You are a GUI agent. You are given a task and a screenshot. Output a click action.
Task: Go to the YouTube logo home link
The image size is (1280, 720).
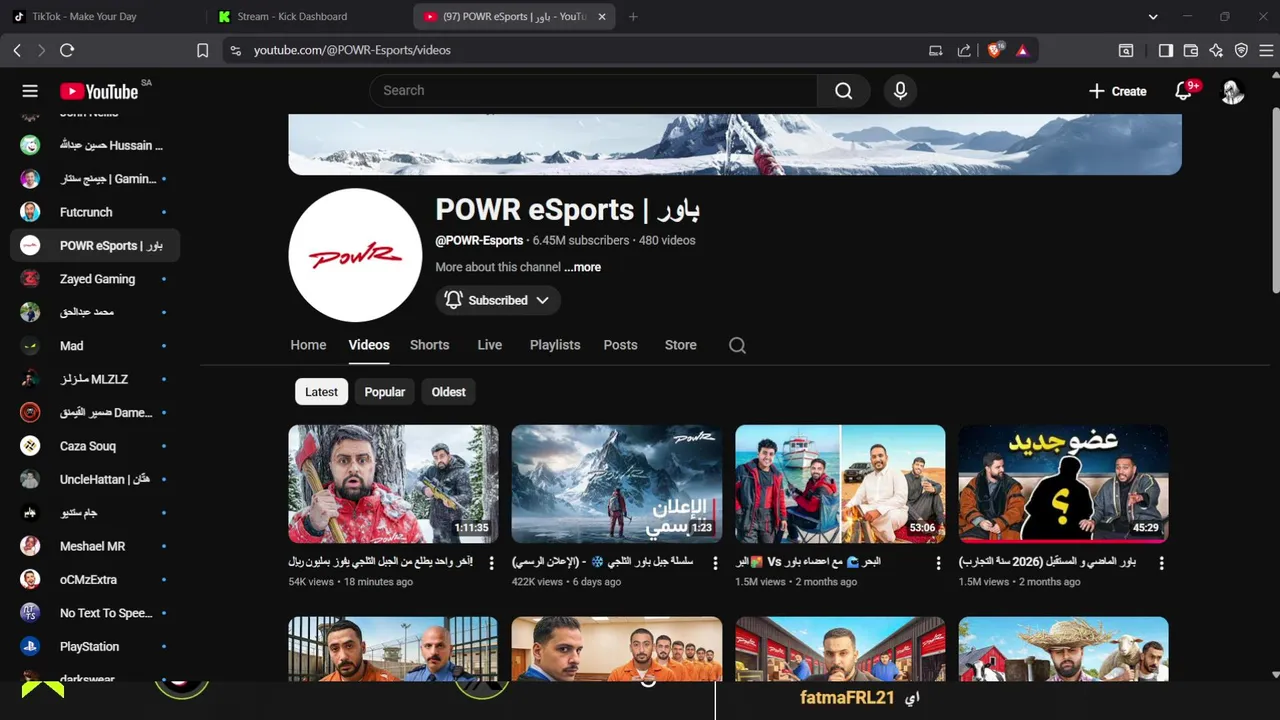tap(99, 91)
